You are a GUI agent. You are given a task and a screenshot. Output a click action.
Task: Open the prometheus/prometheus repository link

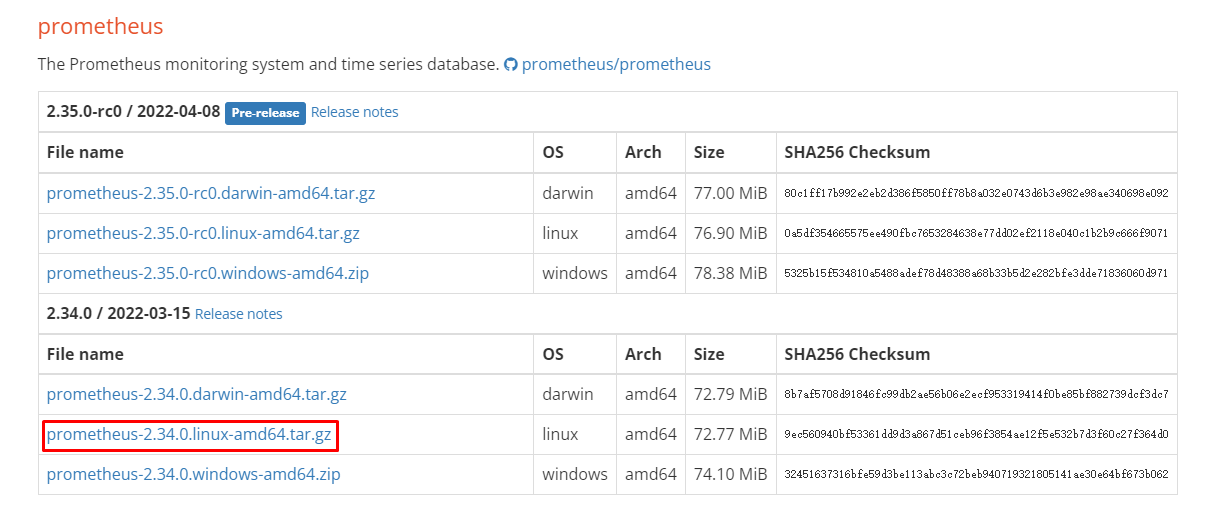616,64
